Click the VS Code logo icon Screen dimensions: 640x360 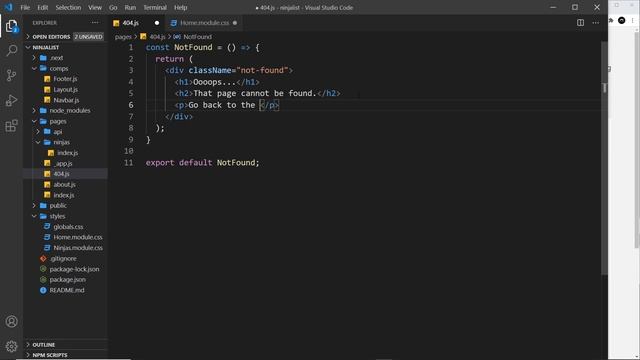point(8,7)
